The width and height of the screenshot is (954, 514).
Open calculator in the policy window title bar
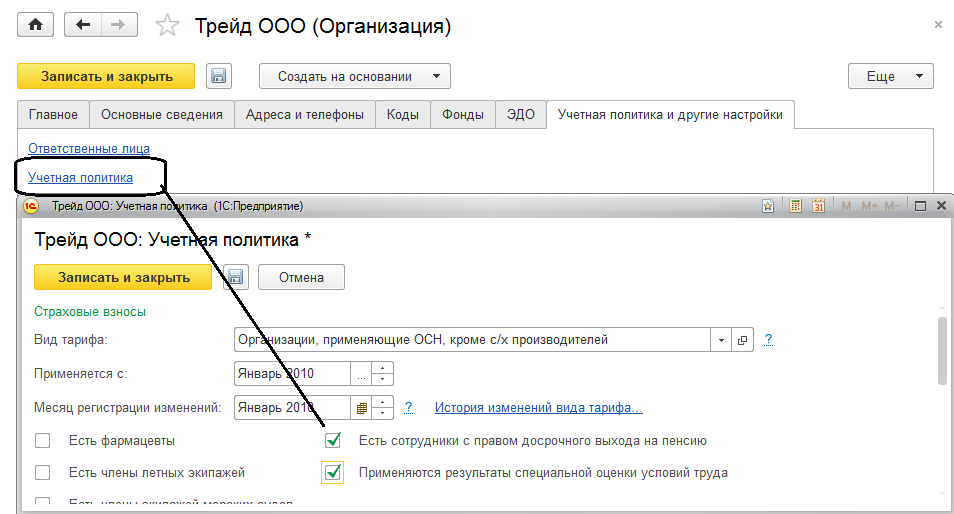point(795,206)
